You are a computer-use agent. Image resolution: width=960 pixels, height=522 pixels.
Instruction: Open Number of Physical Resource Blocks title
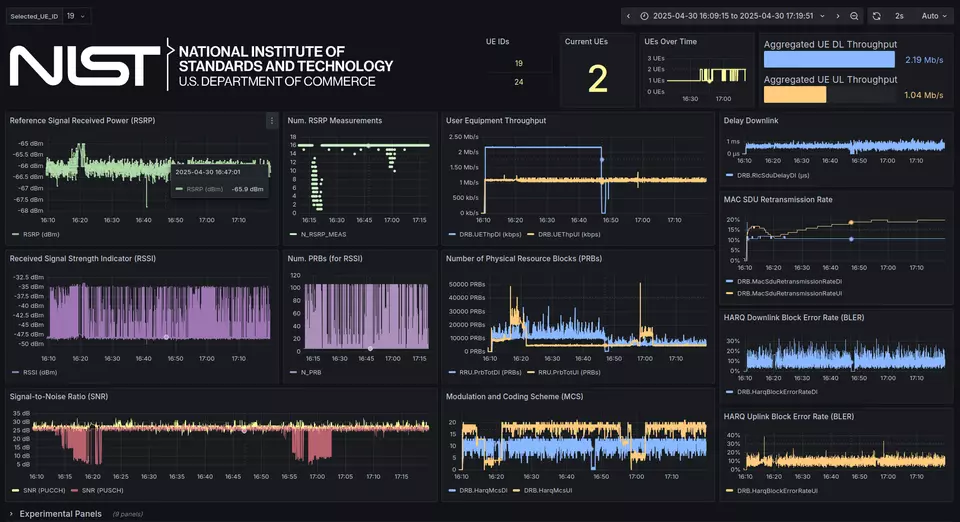click(x=524, y=259)
